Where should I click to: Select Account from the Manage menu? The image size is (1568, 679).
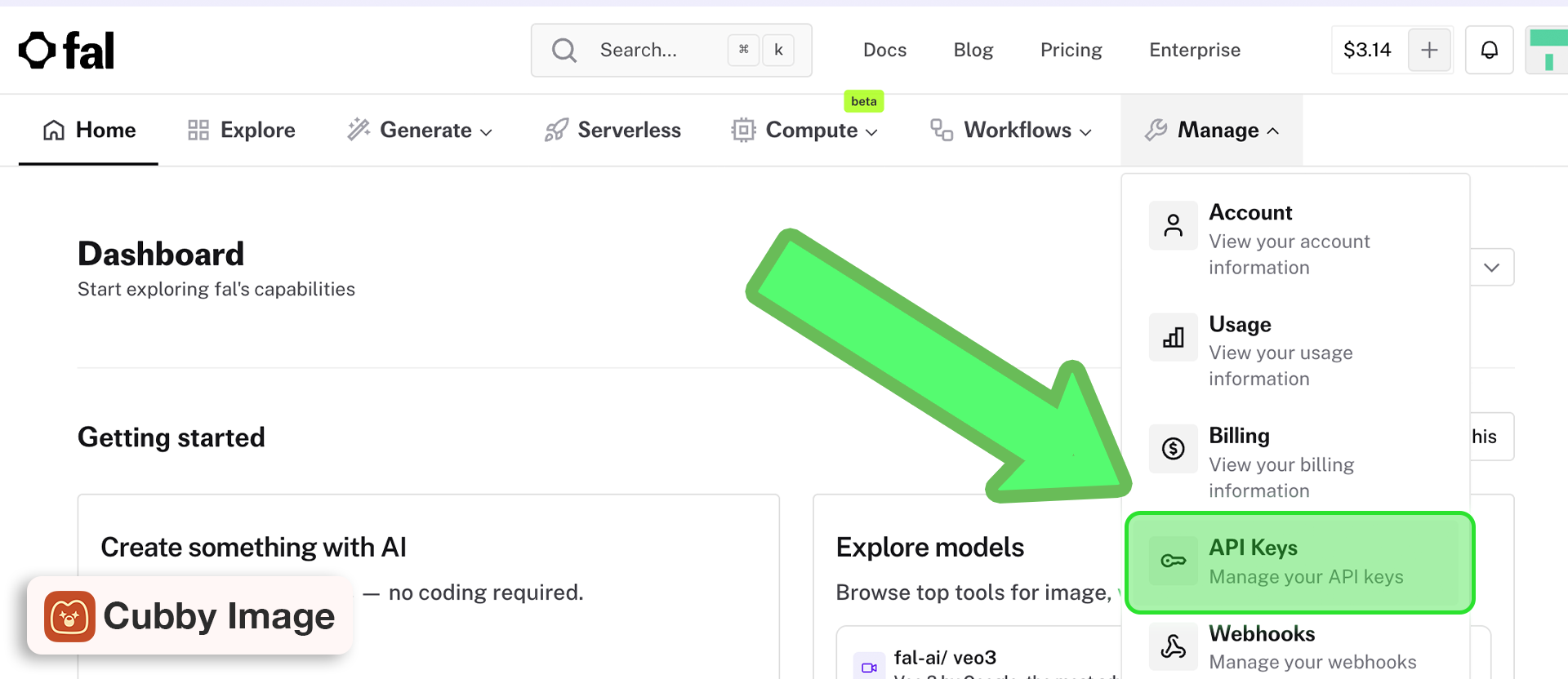pyautogui.click(x=1296, y=239)
